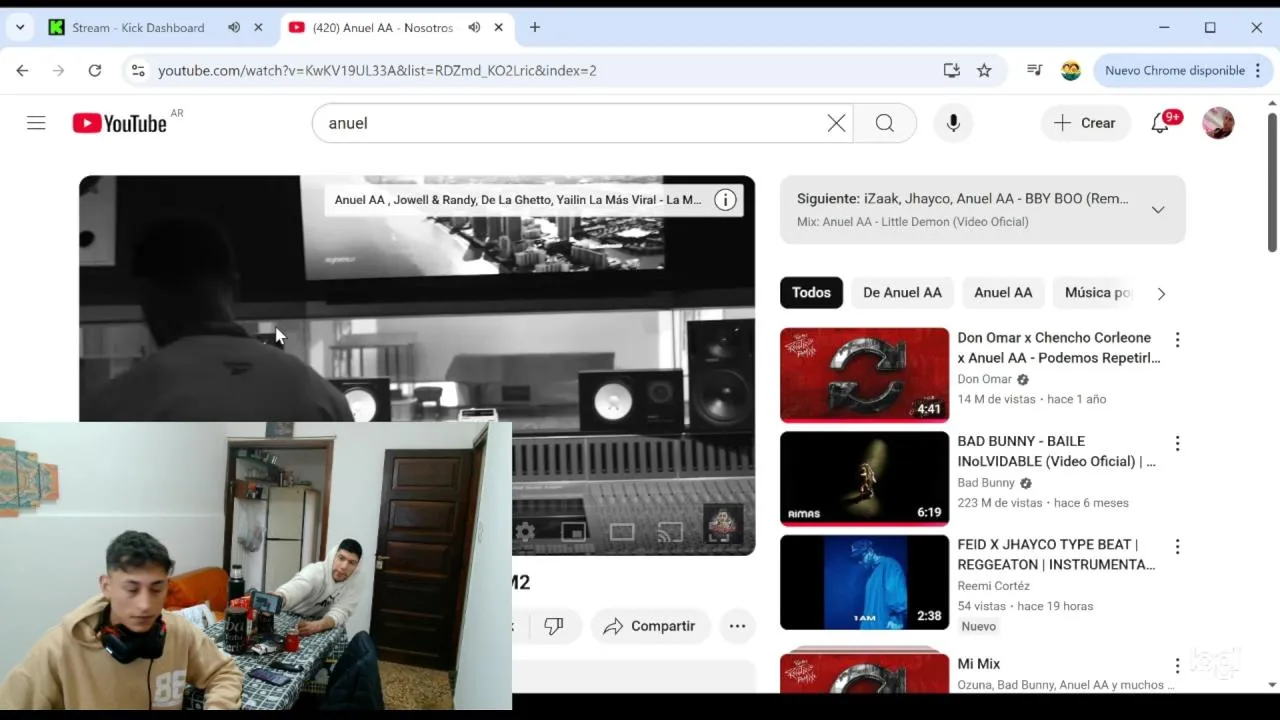
Task: Open the Bad Bunny channel link
Action: click(x=986, y=483)
